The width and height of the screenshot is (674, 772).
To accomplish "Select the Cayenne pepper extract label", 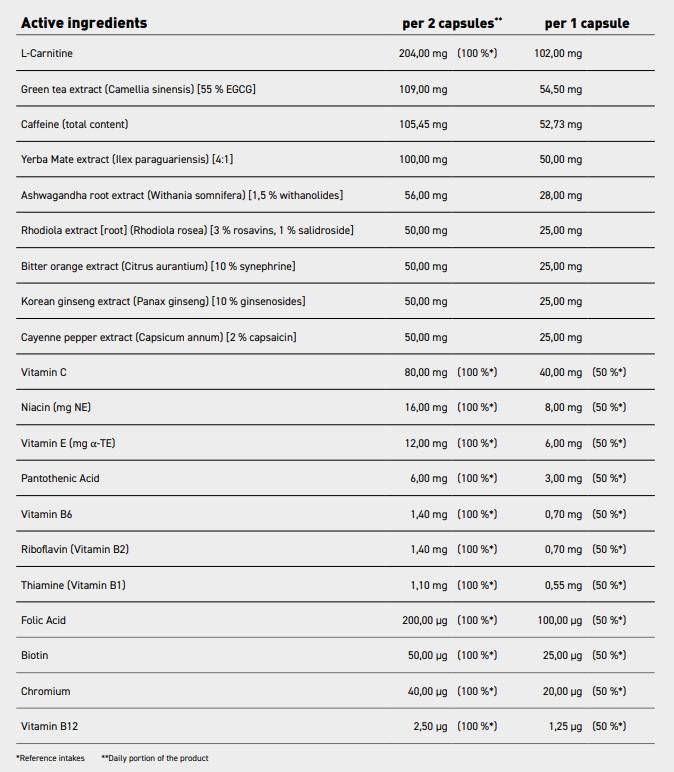I will (158, 337).
